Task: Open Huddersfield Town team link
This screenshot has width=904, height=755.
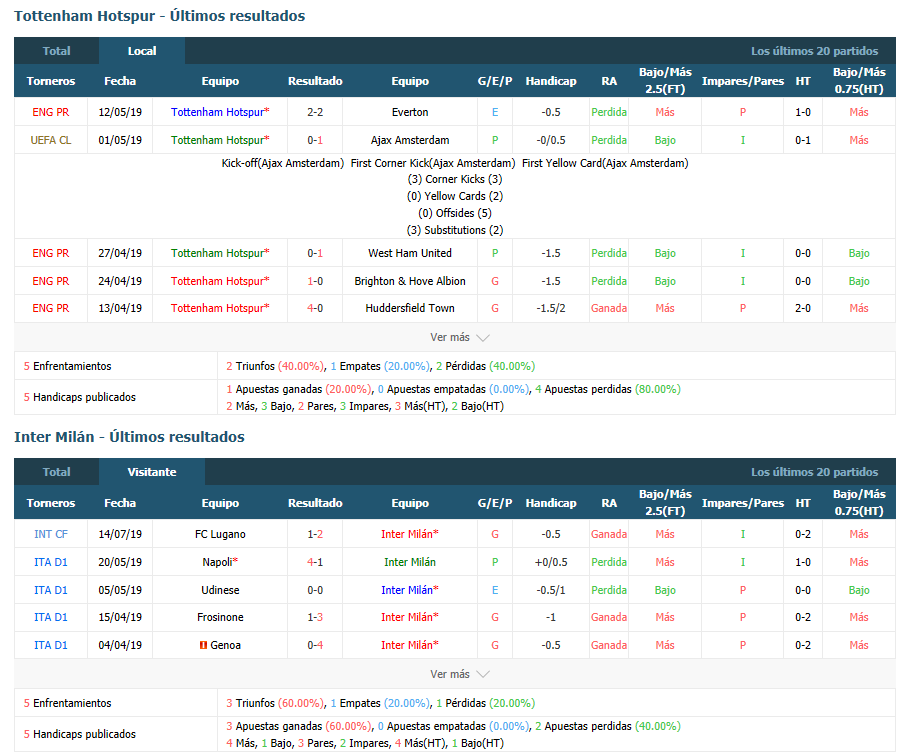Action: (410, 308)
